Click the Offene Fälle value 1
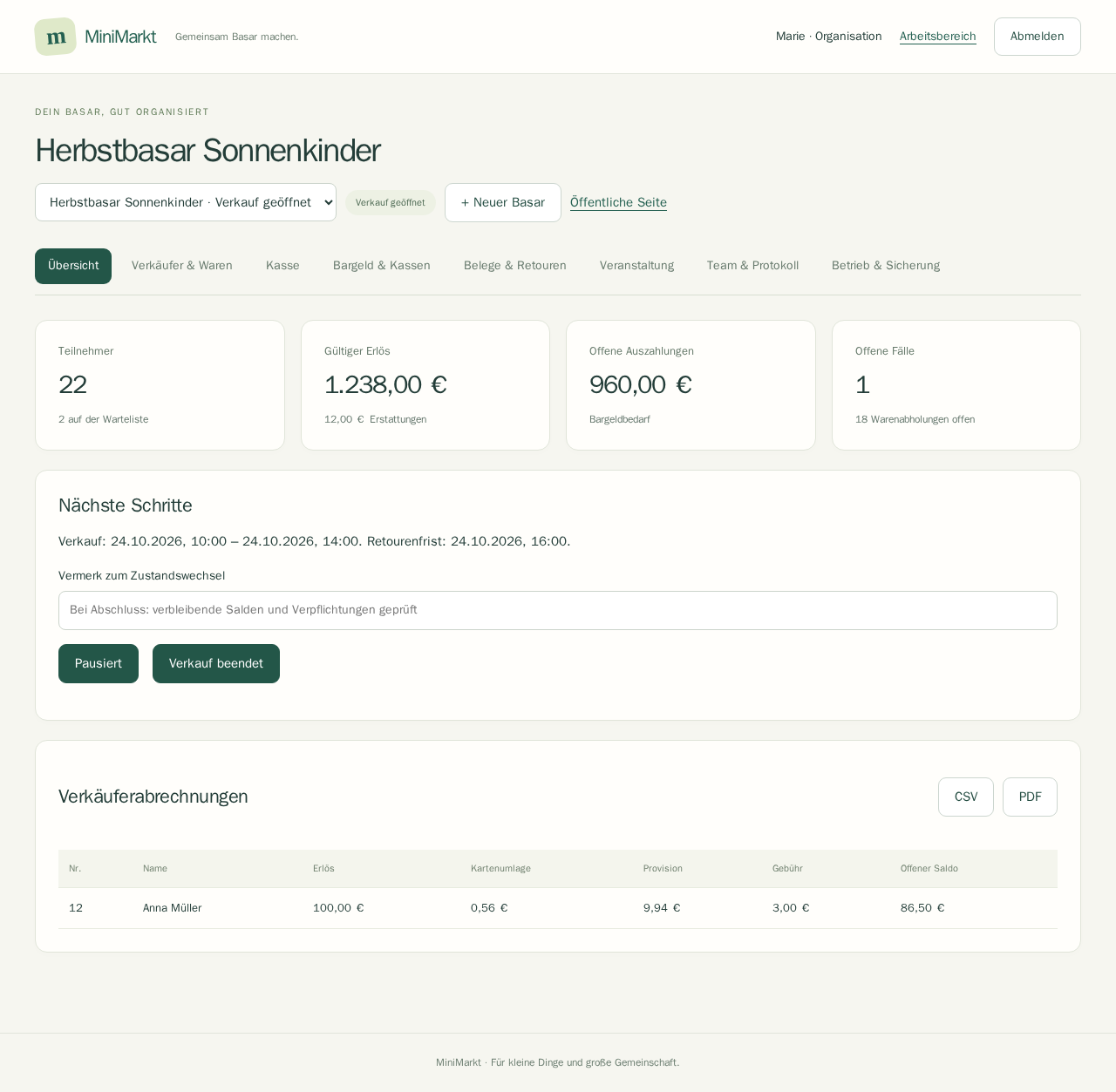 click(x=862, y=384)
